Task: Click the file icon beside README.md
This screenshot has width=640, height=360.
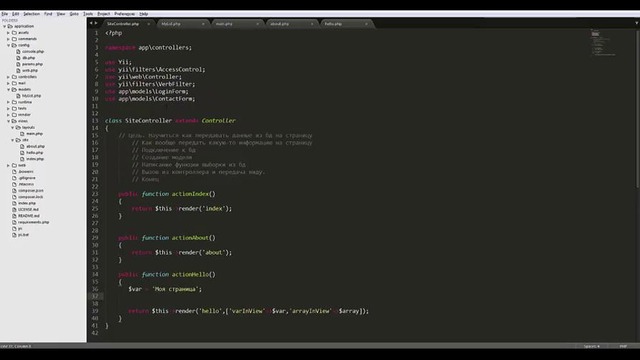Action: click(x=14, y=216)
